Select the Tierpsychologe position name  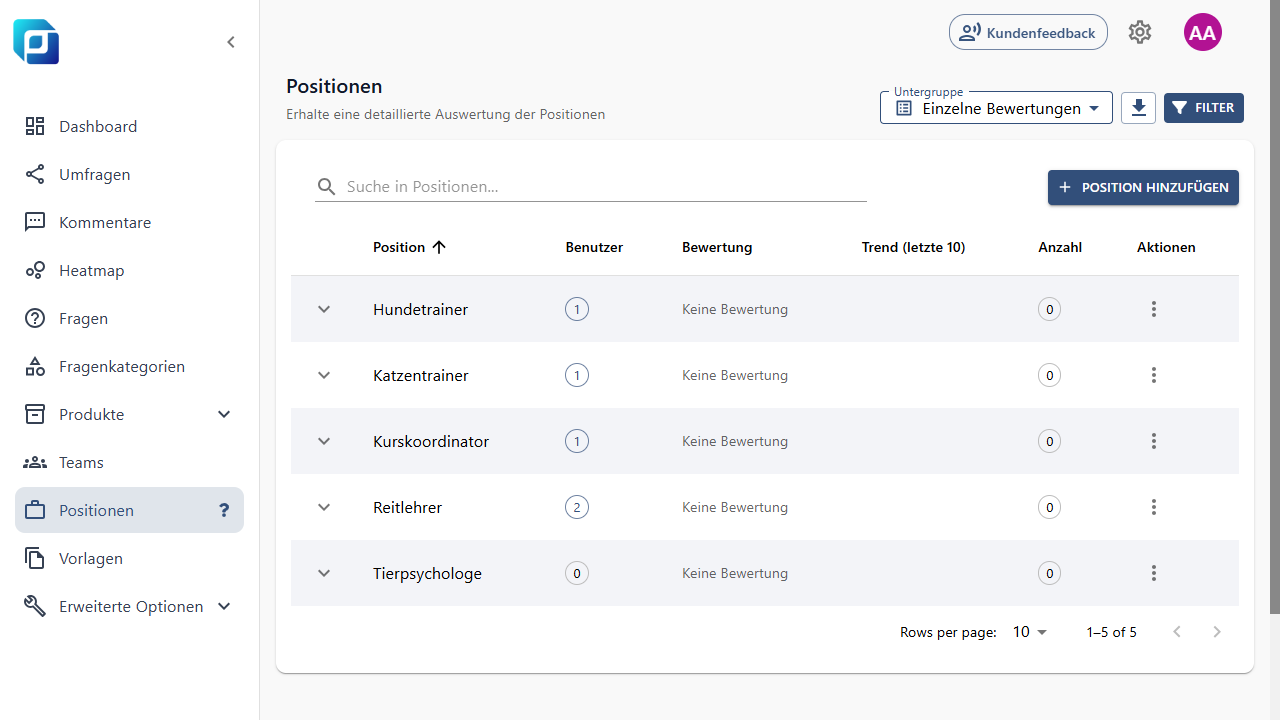click(427, 573)
